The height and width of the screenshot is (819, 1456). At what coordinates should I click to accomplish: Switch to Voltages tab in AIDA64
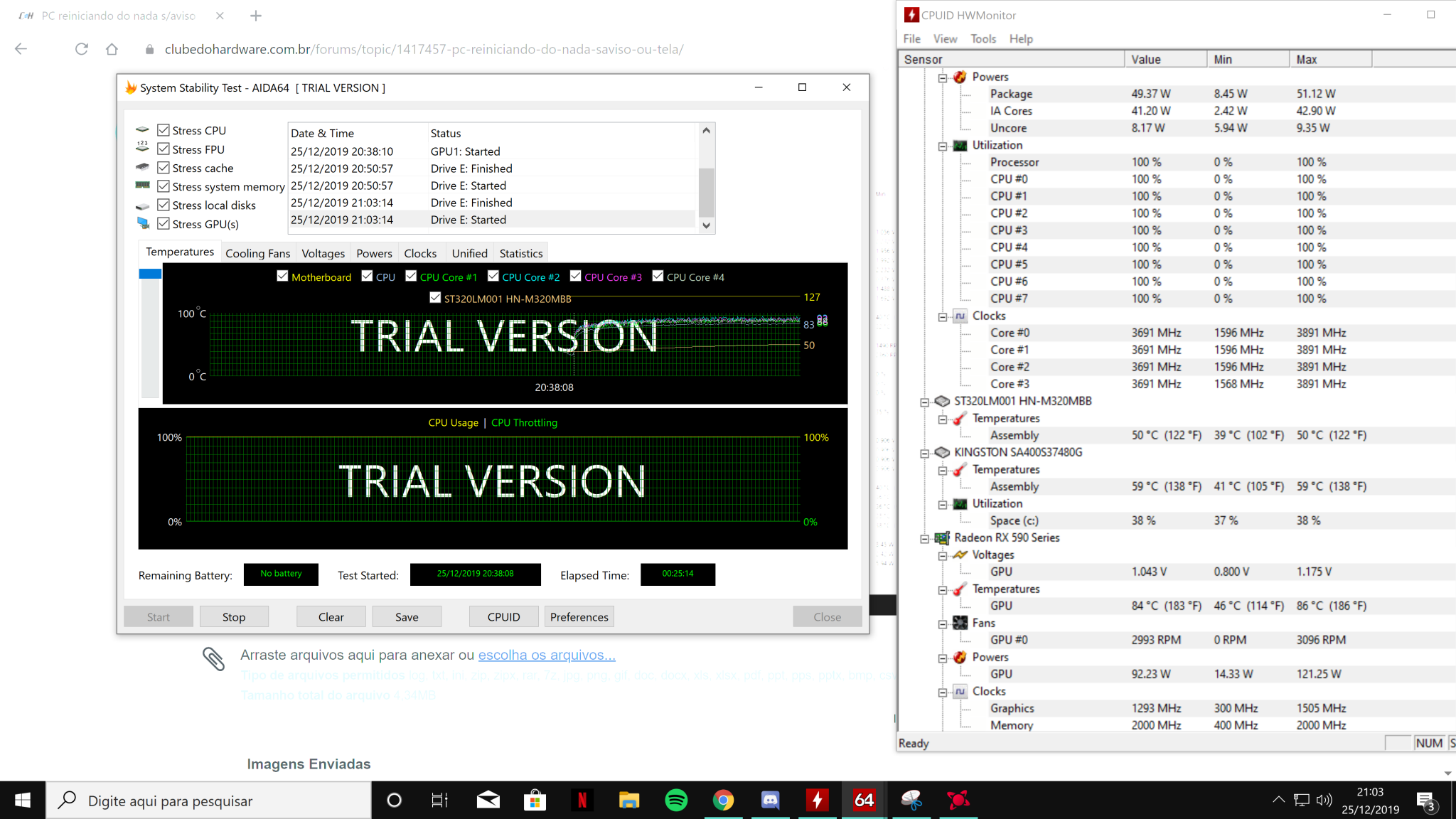323,253
